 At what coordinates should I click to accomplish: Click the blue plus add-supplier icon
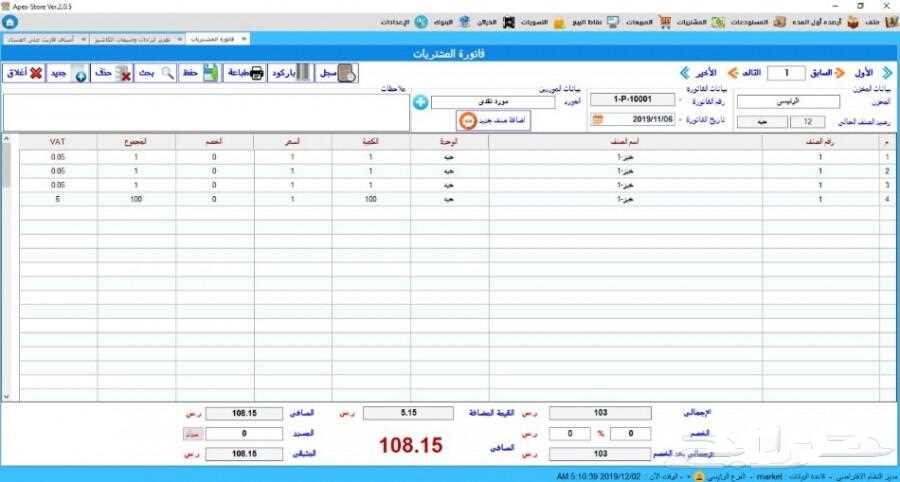(420, 102)
